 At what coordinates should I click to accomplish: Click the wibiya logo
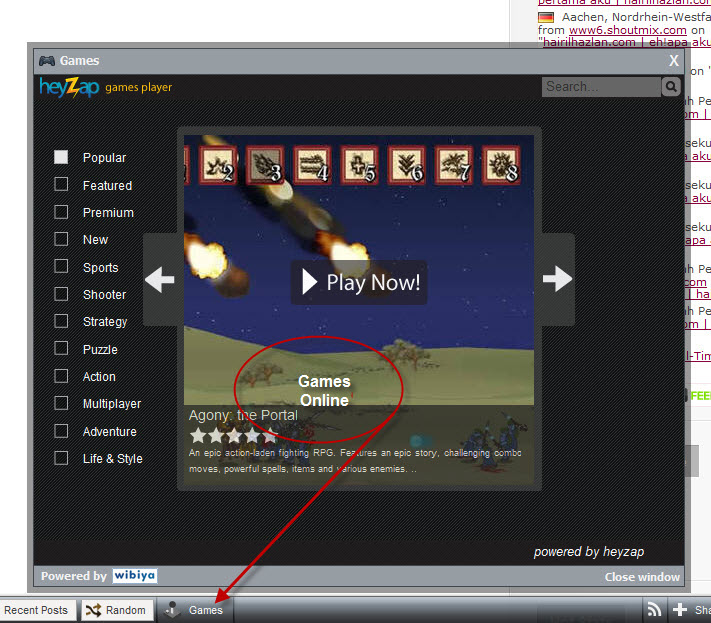(135, 576)
